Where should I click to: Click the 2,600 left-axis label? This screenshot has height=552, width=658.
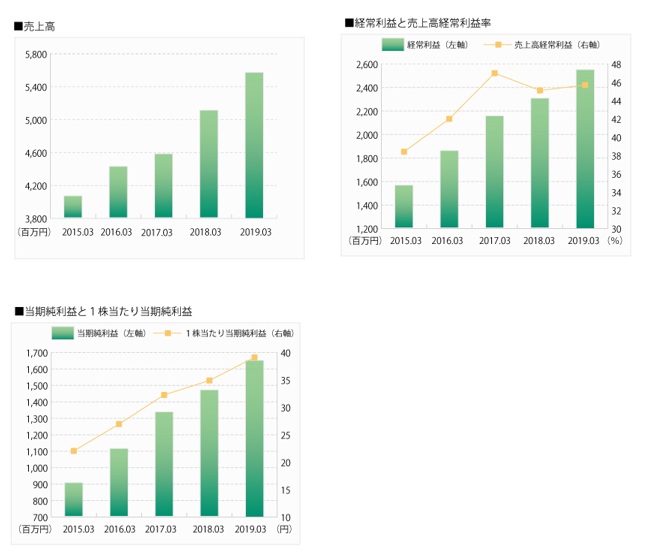[367, 65]
